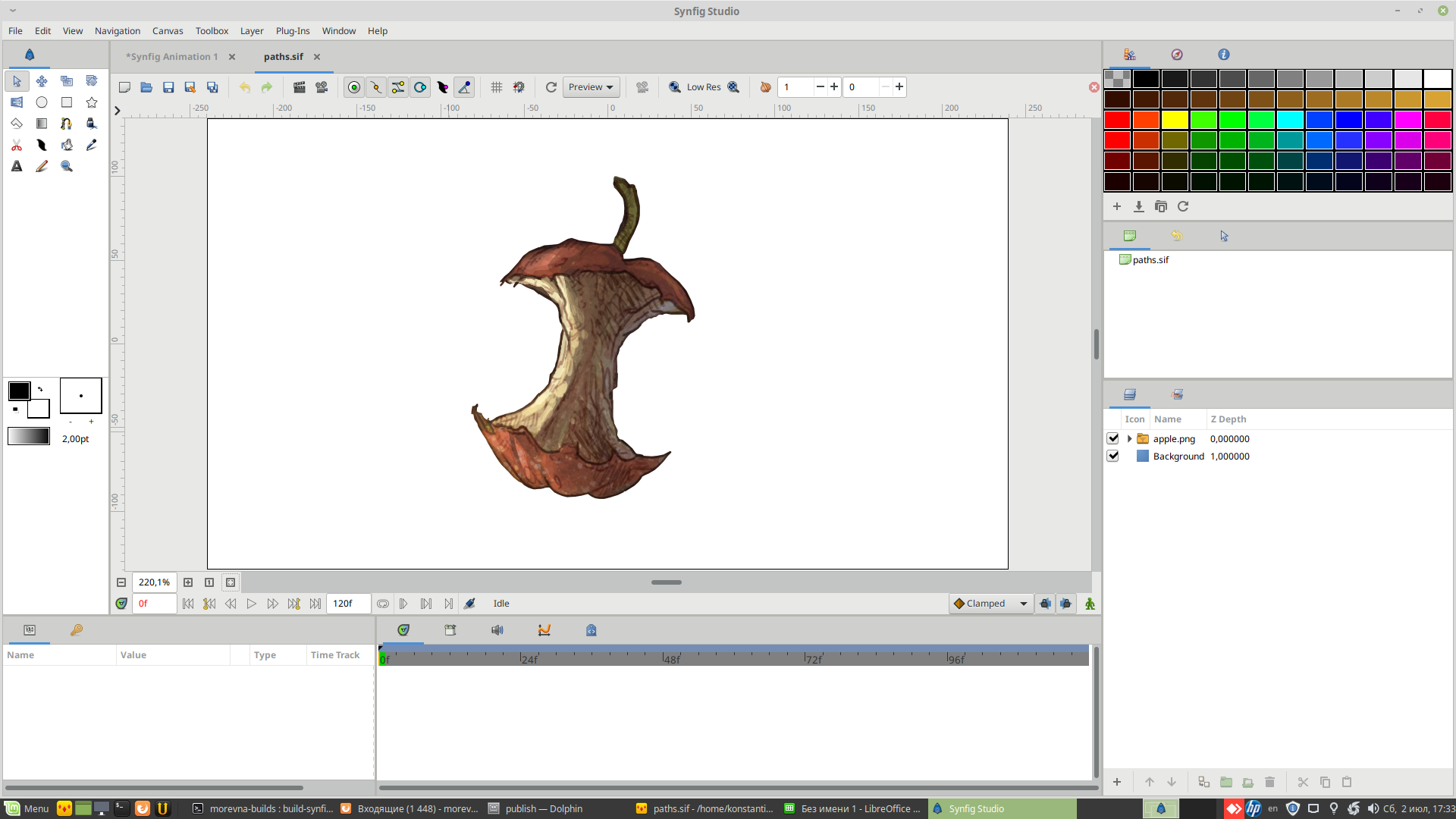Screen dimensions: 1456x819
Task: Switch to publish — Dolphin taskbar window
Action: click(535, 808)
